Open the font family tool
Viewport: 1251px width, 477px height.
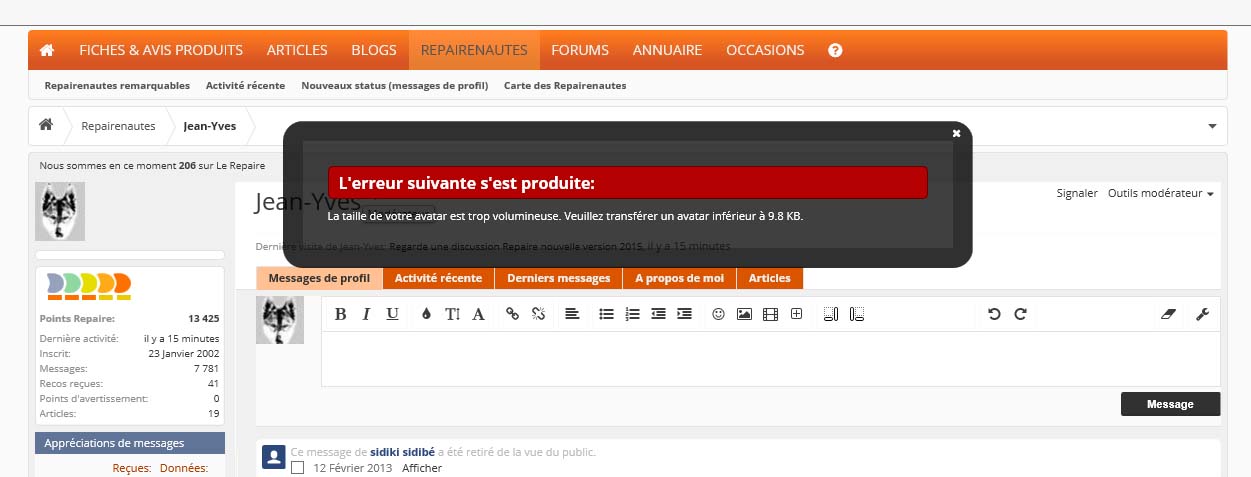[478, 314]
